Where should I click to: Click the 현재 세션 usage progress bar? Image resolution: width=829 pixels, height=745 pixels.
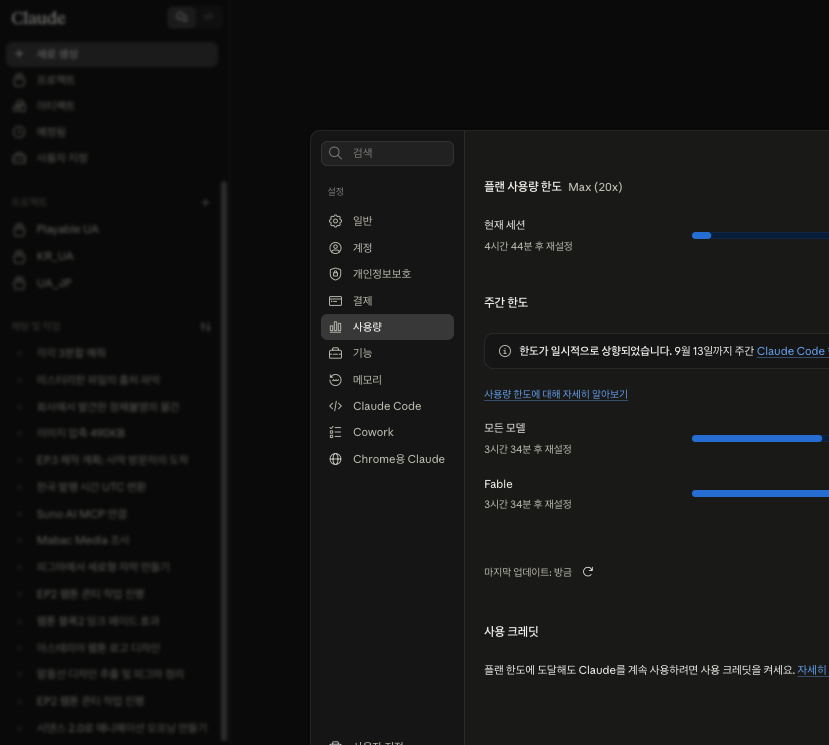pyautogui.click(x=760, y=236)
